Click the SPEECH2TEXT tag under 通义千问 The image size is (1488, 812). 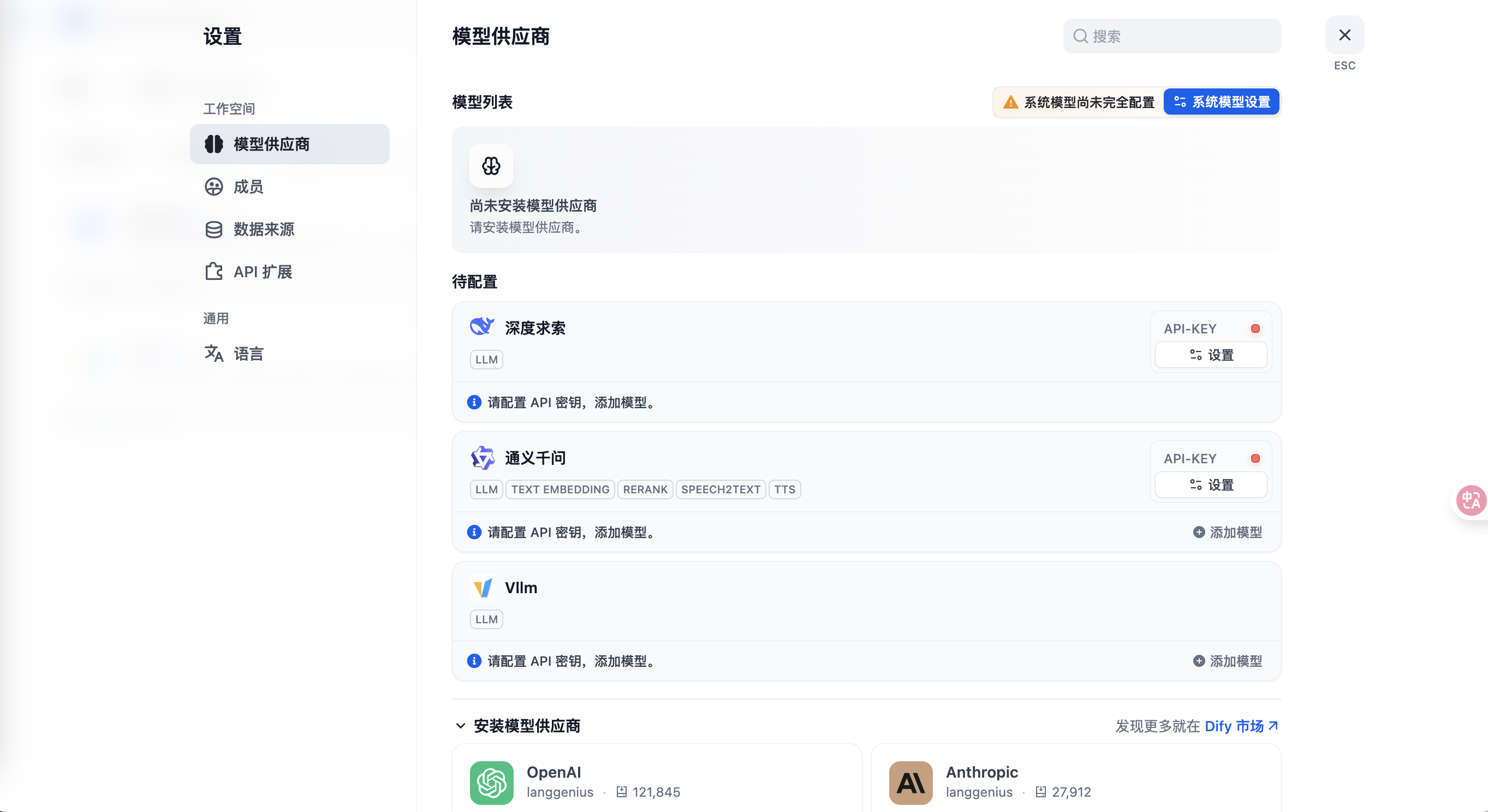[x=721, y=489]
